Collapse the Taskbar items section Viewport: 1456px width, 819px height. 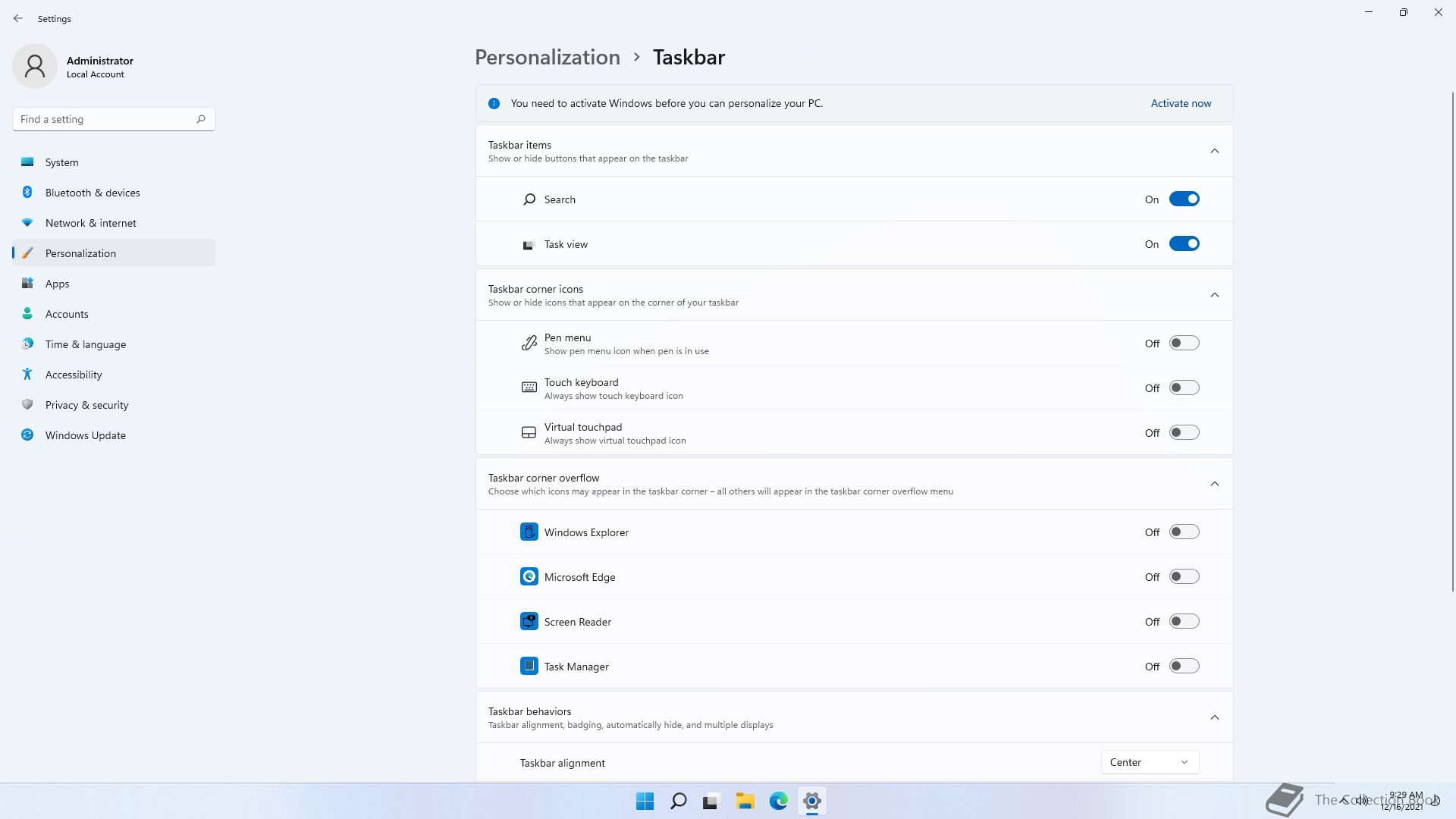1214,151
